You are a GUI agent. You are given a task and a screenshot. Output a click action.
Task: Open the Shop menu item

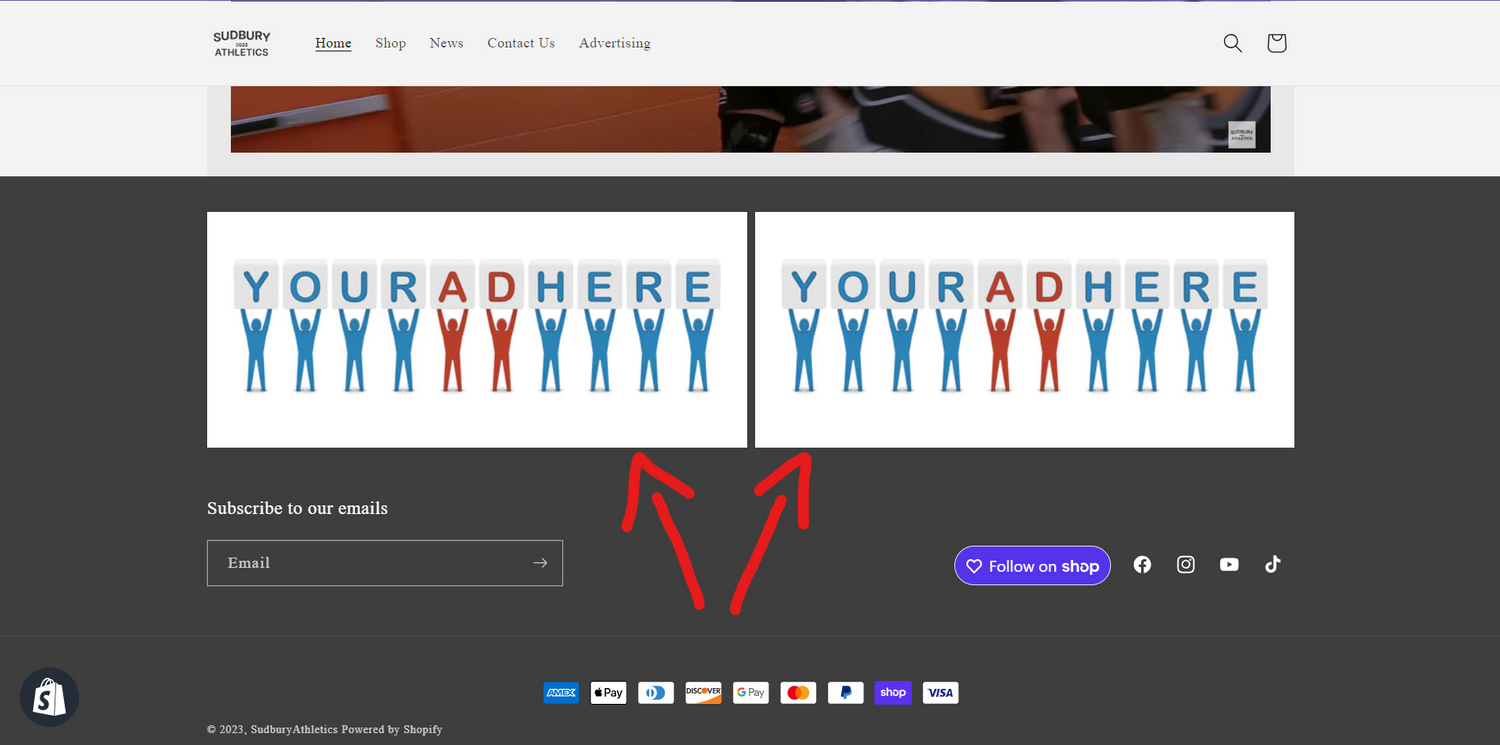(390, 43)
